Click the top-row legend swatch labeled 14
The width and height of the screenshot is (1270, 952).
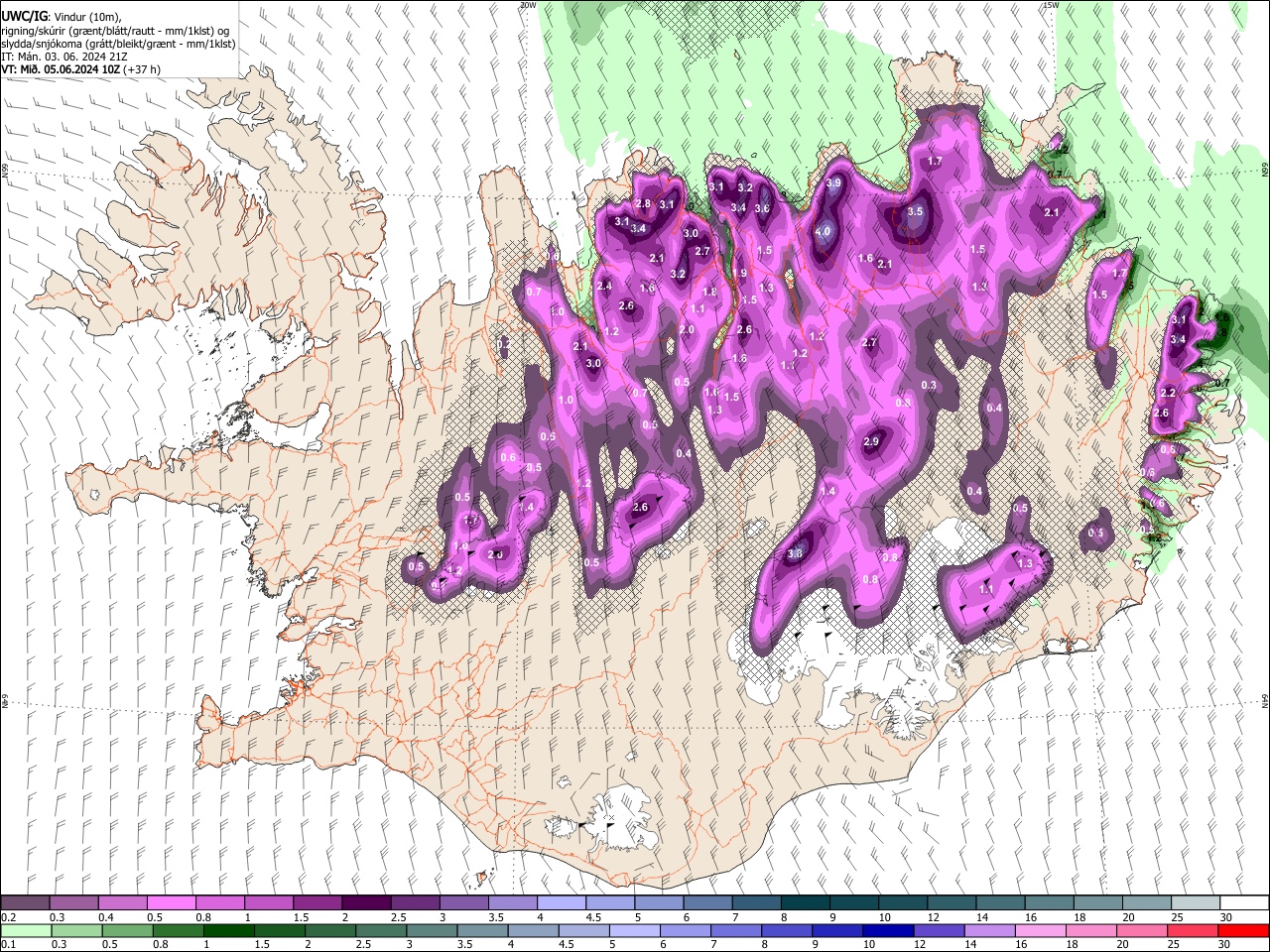1001,902
